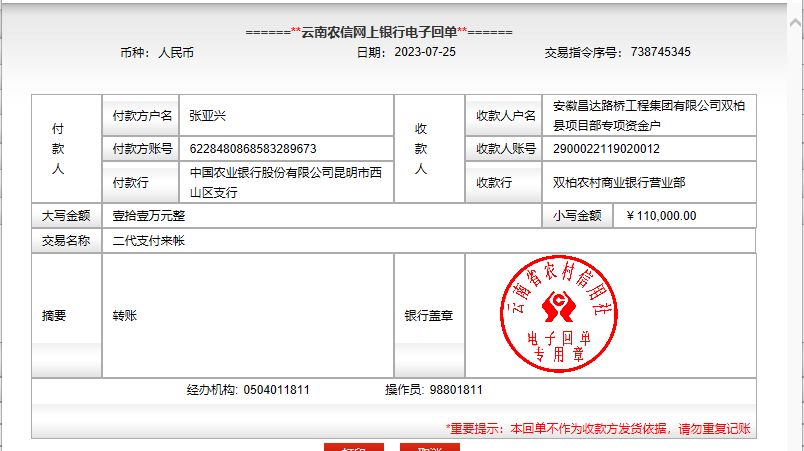Click transaction order number 738745345
The image size is (804, 451).
(x=659, y=52)
